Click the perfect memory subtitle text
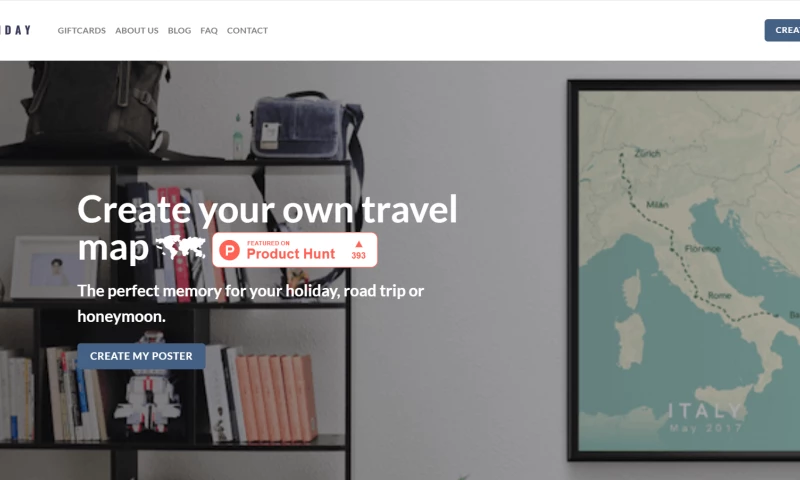Image resolution: width=800 pixels, height=480 pixels. pos(251,304)
